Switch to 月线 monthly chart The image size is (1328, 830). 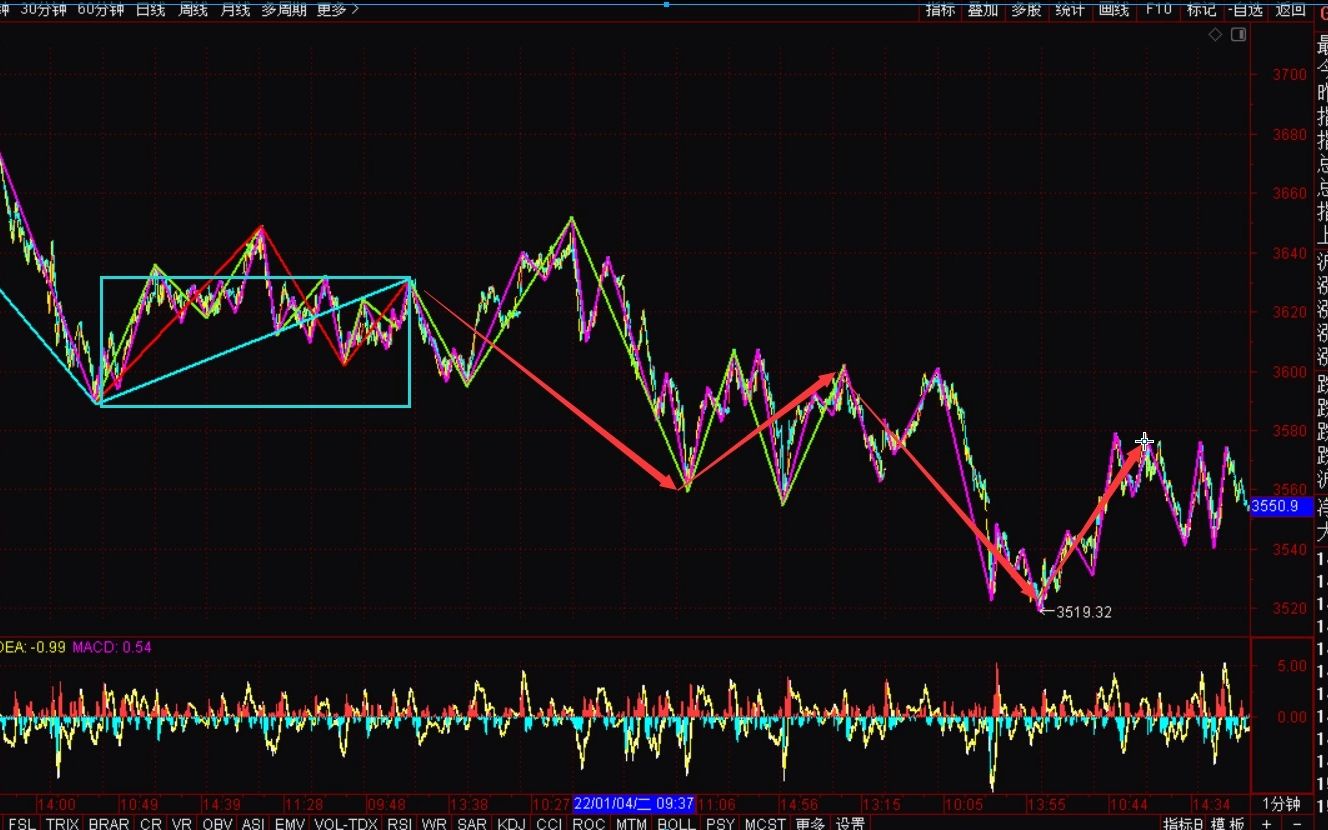coord(235,9)
